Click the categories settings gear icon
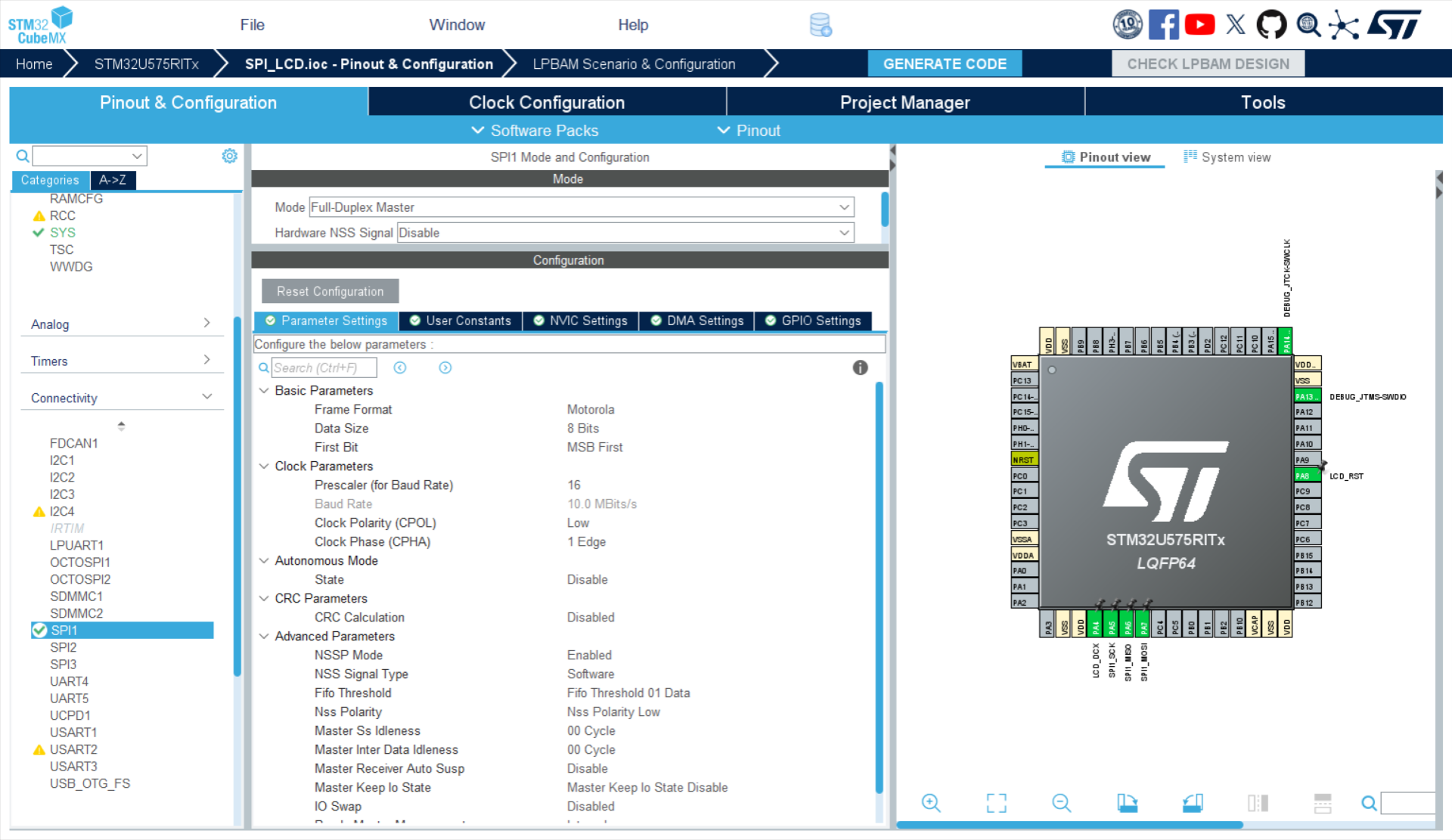Screen dimensions: 1452x840 point(229,156)
